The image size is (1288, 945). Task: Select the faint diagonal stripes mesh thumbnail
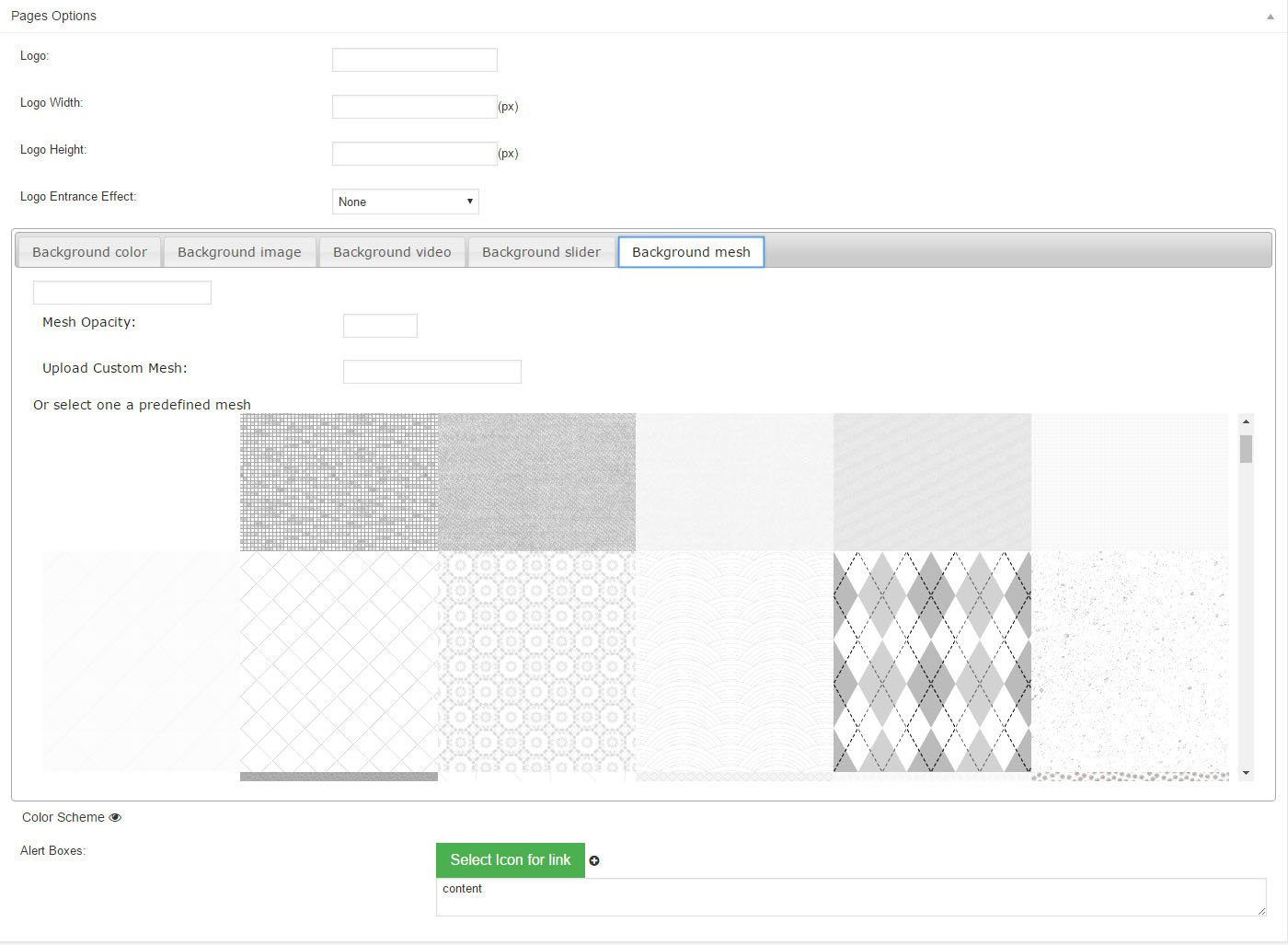coord(141,662)
